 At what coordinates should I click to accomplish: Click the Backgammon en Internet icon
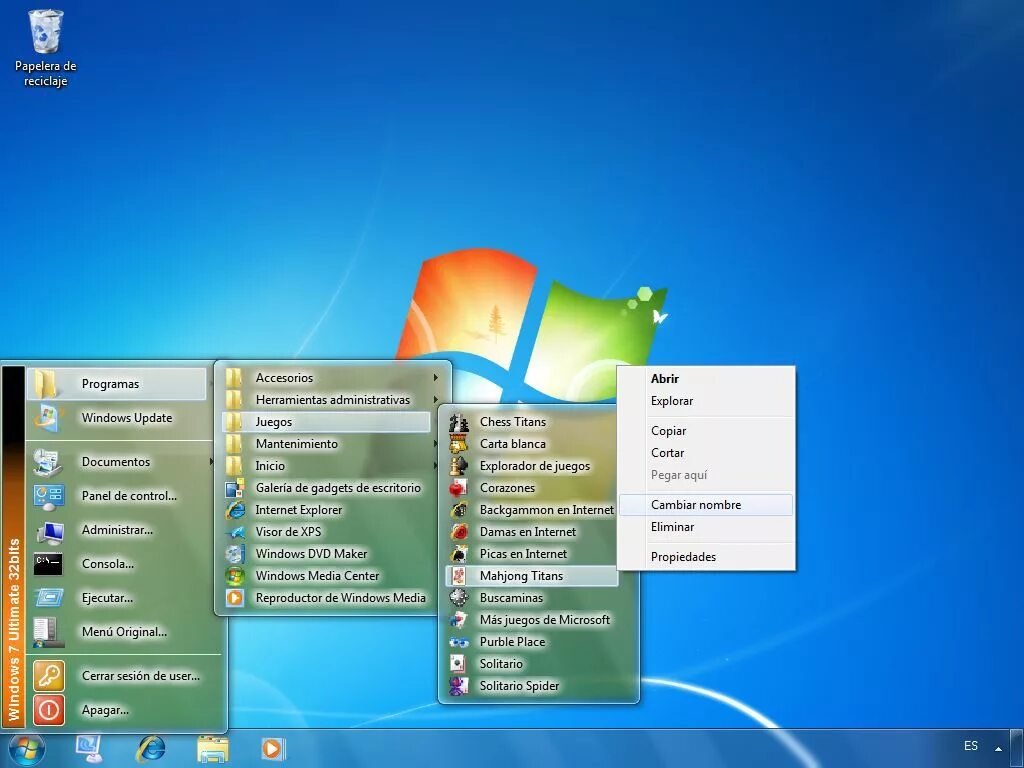tap(458, 510)
